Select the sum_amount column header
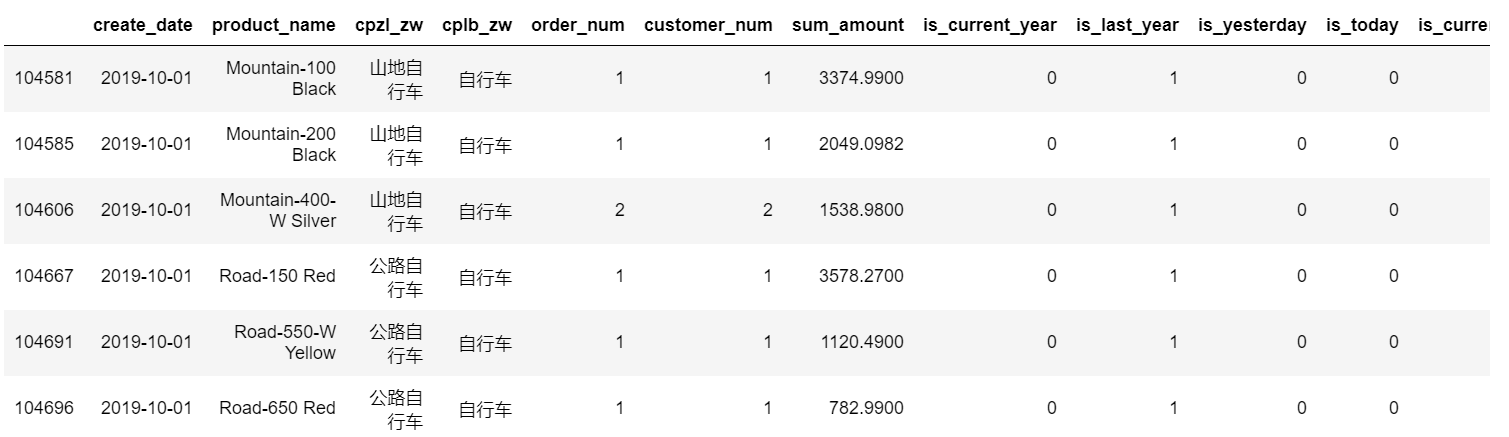The image size is (1509, 437). point(848,25)
